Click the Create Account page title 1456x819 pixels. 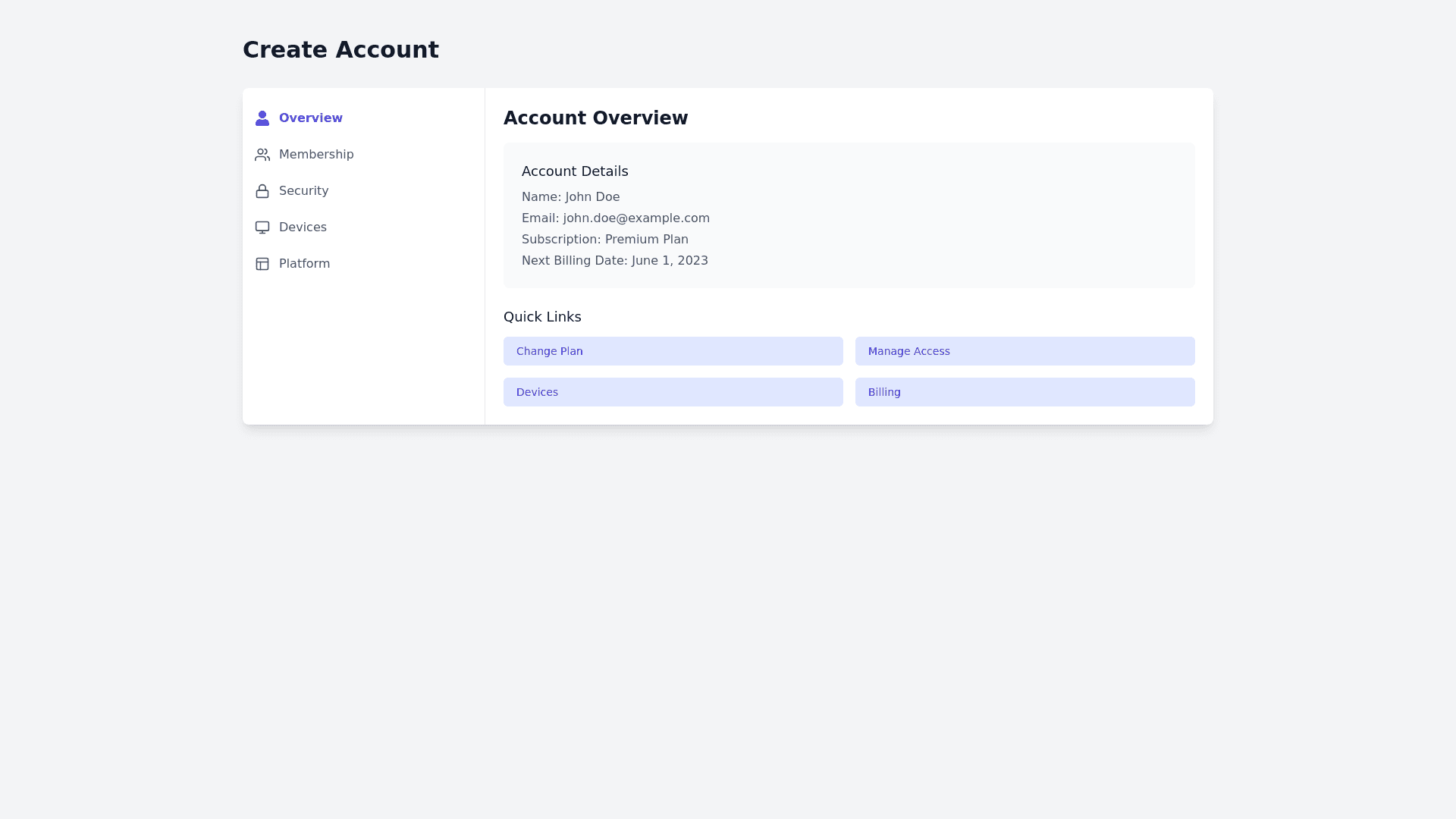coord(340,50)
